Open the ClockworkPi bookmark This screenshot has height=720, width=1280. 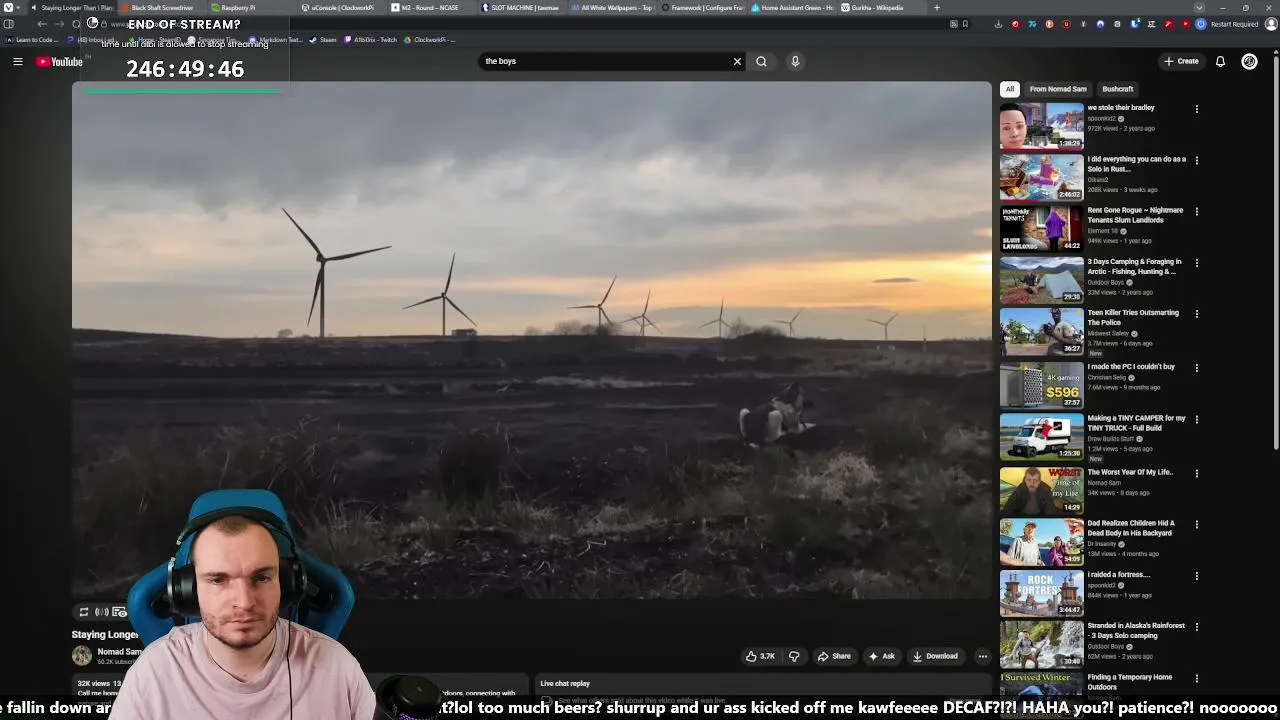click(x=430, y=40)
